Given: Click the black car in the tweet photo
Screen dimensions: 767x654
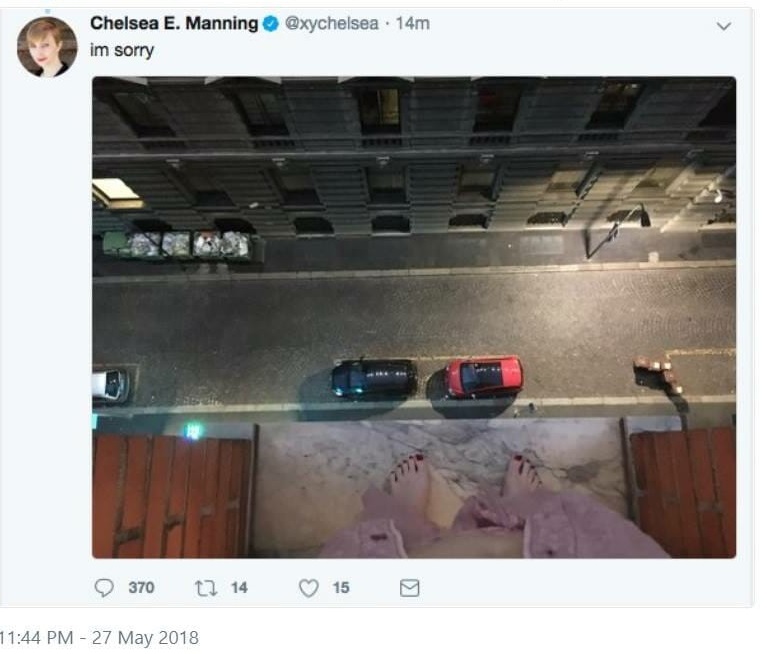Looking at the screenshot, I should click(x=374, y=377).
